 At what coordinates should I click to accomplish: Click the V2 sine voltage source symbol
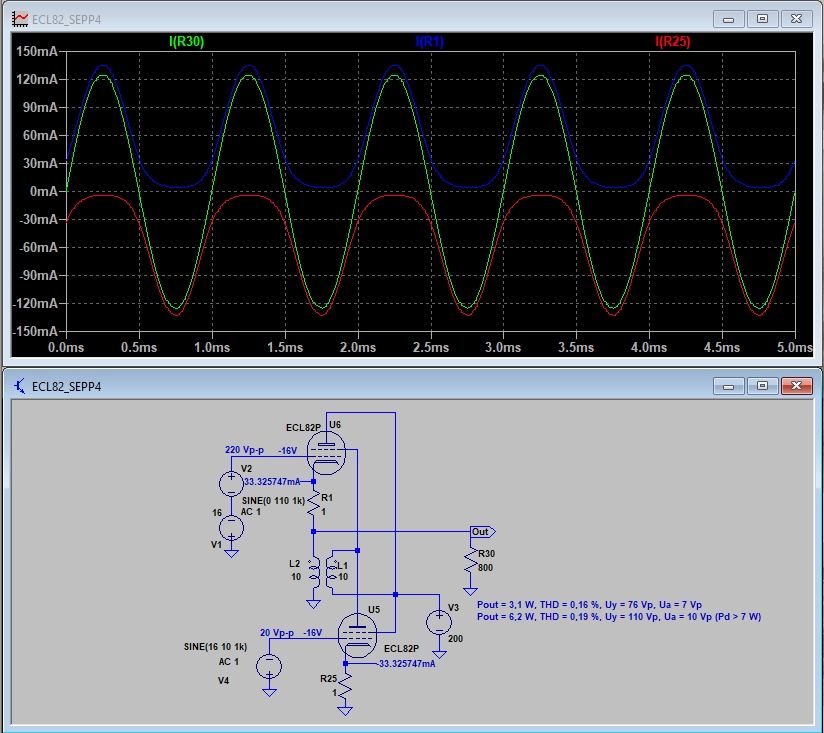tap(231, 483)
